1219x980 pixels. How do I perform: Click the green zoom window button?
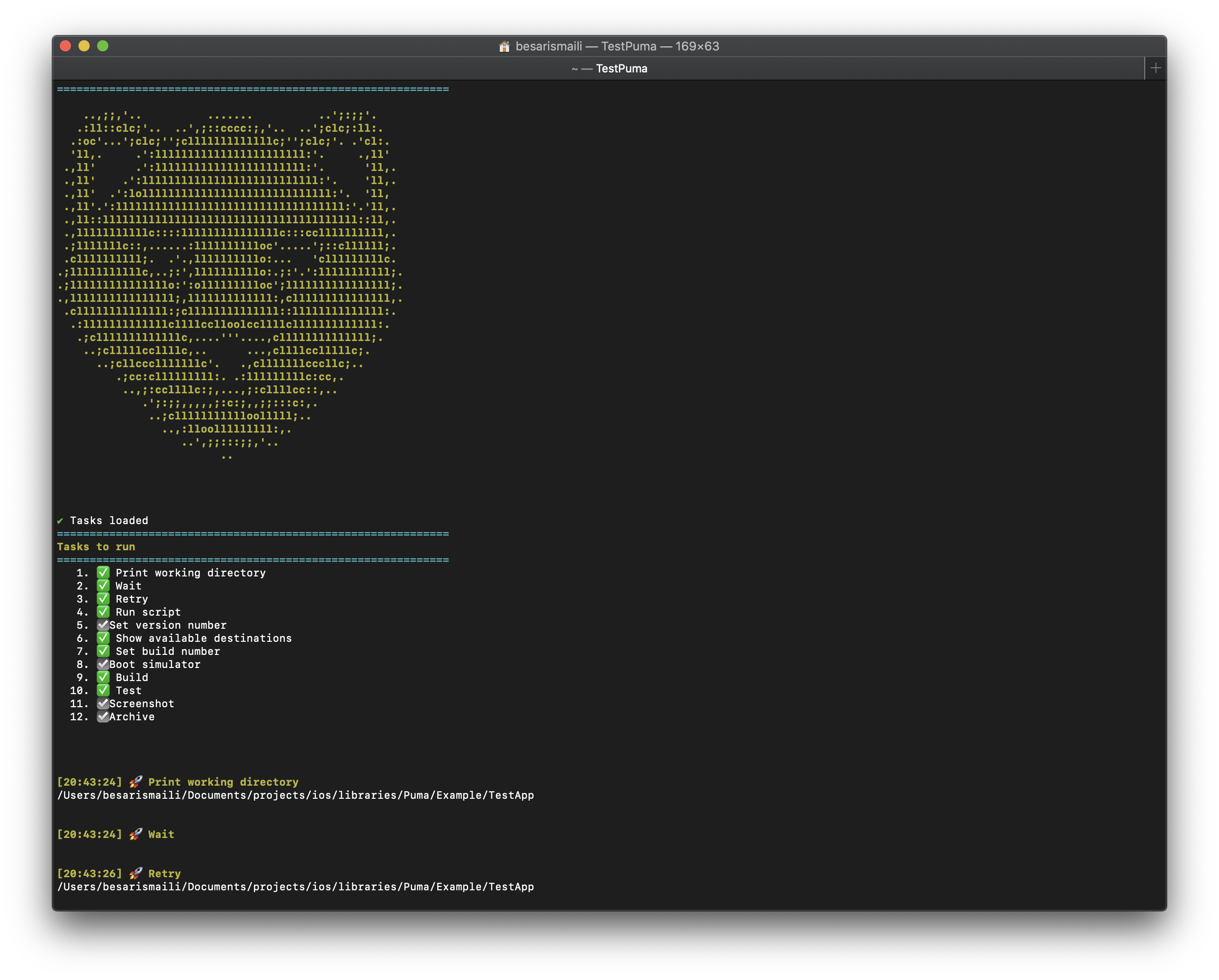pos(102,46)
